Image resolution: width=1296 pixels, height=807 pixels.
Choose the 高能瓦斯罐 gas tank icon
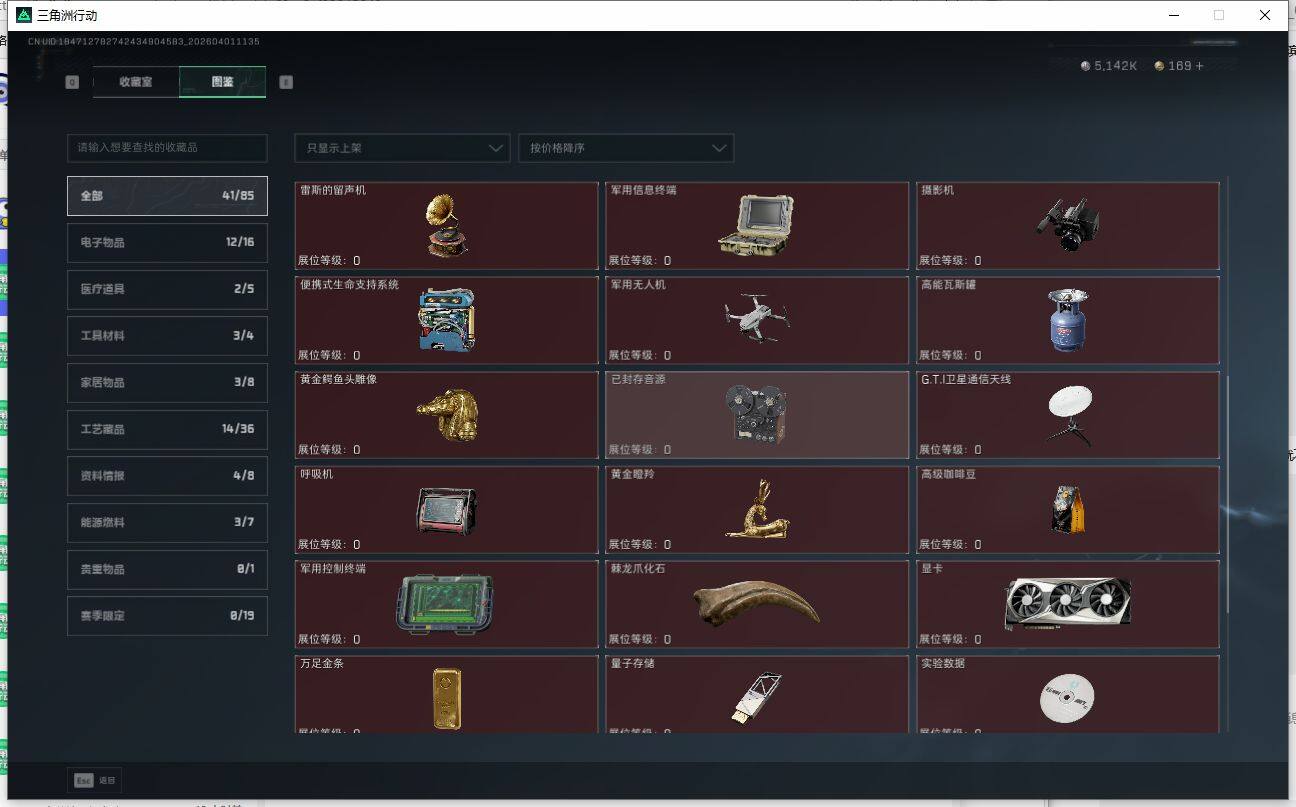click(x=1067, y=320)
